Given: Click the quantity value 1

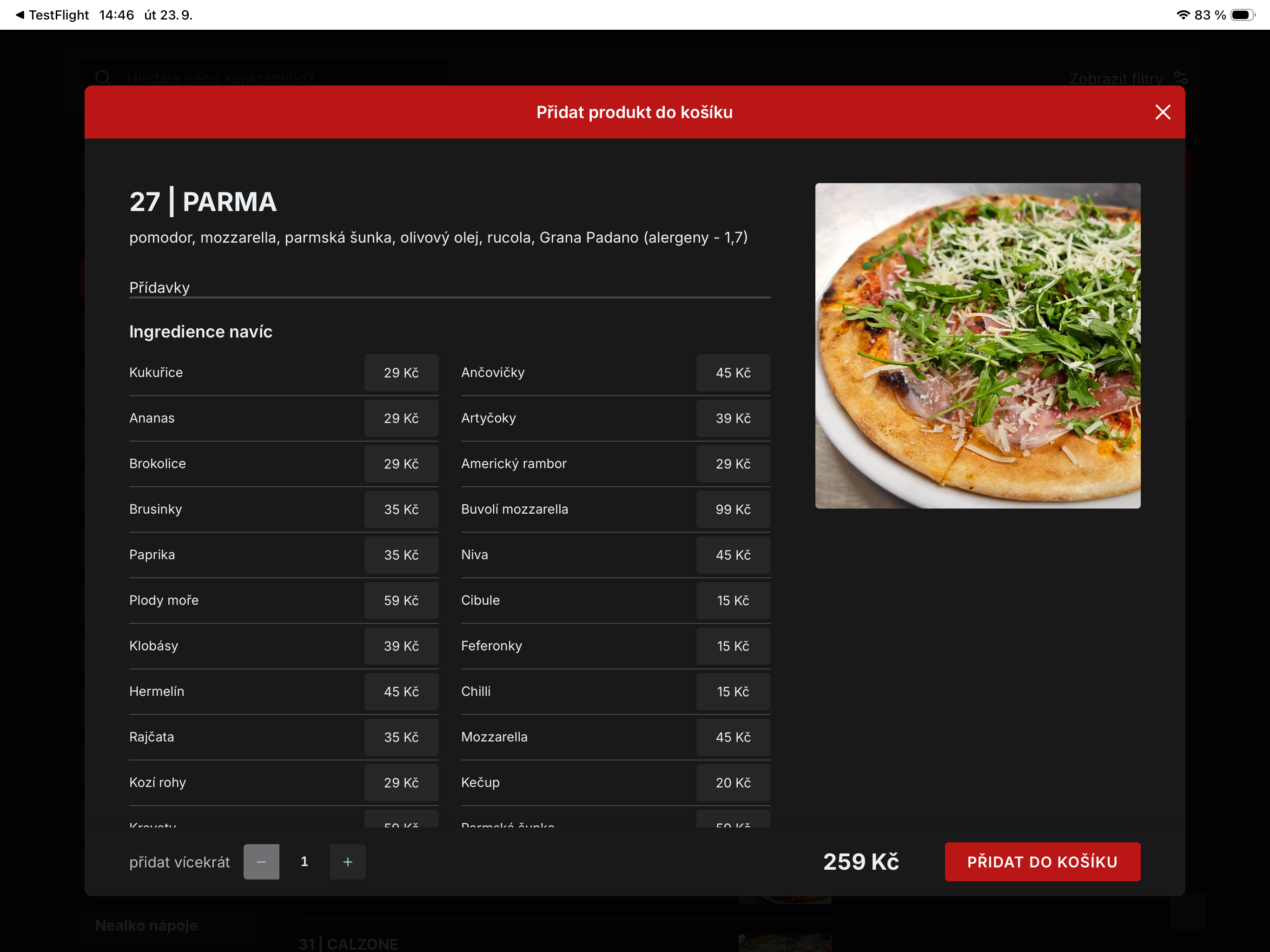Looking at the screenshot, I should 304,861.
